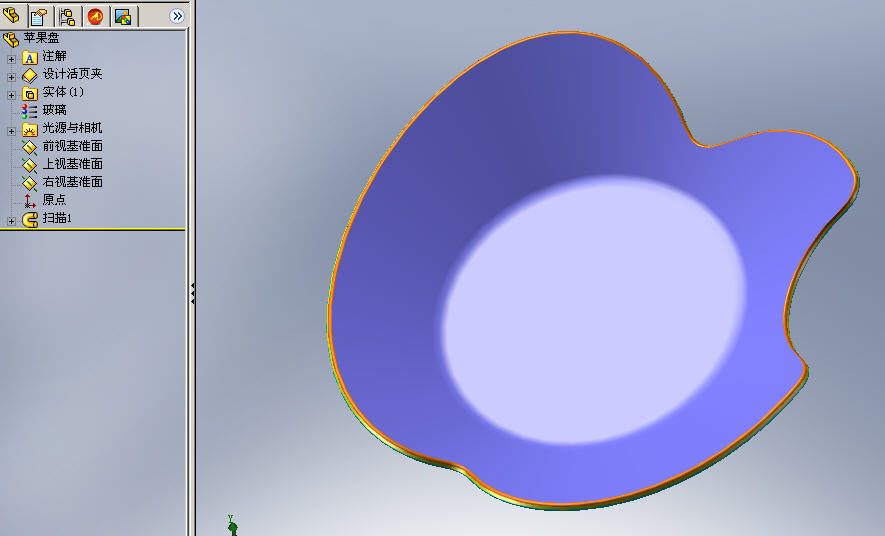Screen dimensions: 885x536
Task: Open the DisplayManager tab
Action: click(x=123, y=16)
